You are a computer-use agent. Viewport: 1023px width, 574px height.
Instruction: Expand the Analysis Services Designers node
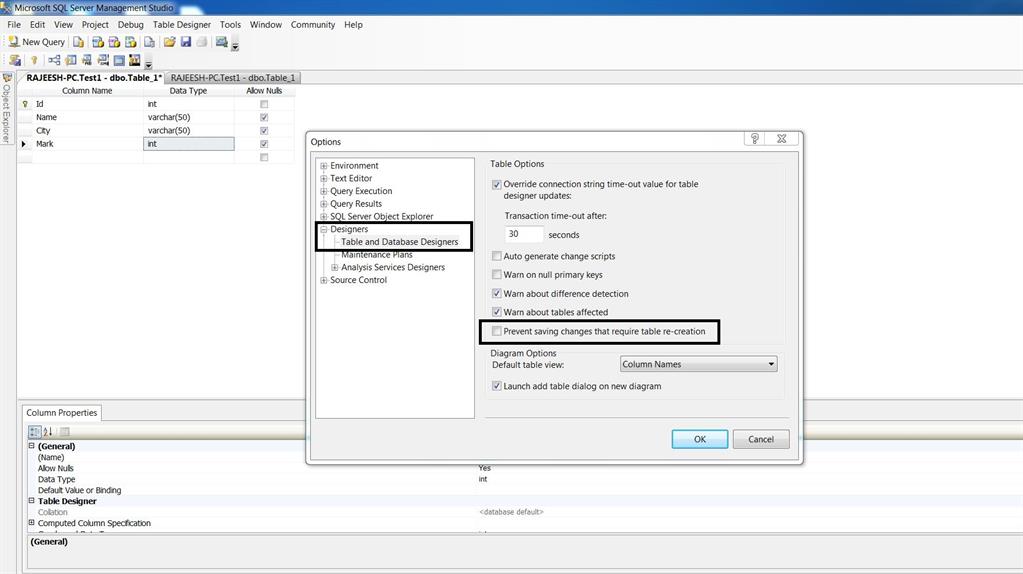(x=335, y=267)
